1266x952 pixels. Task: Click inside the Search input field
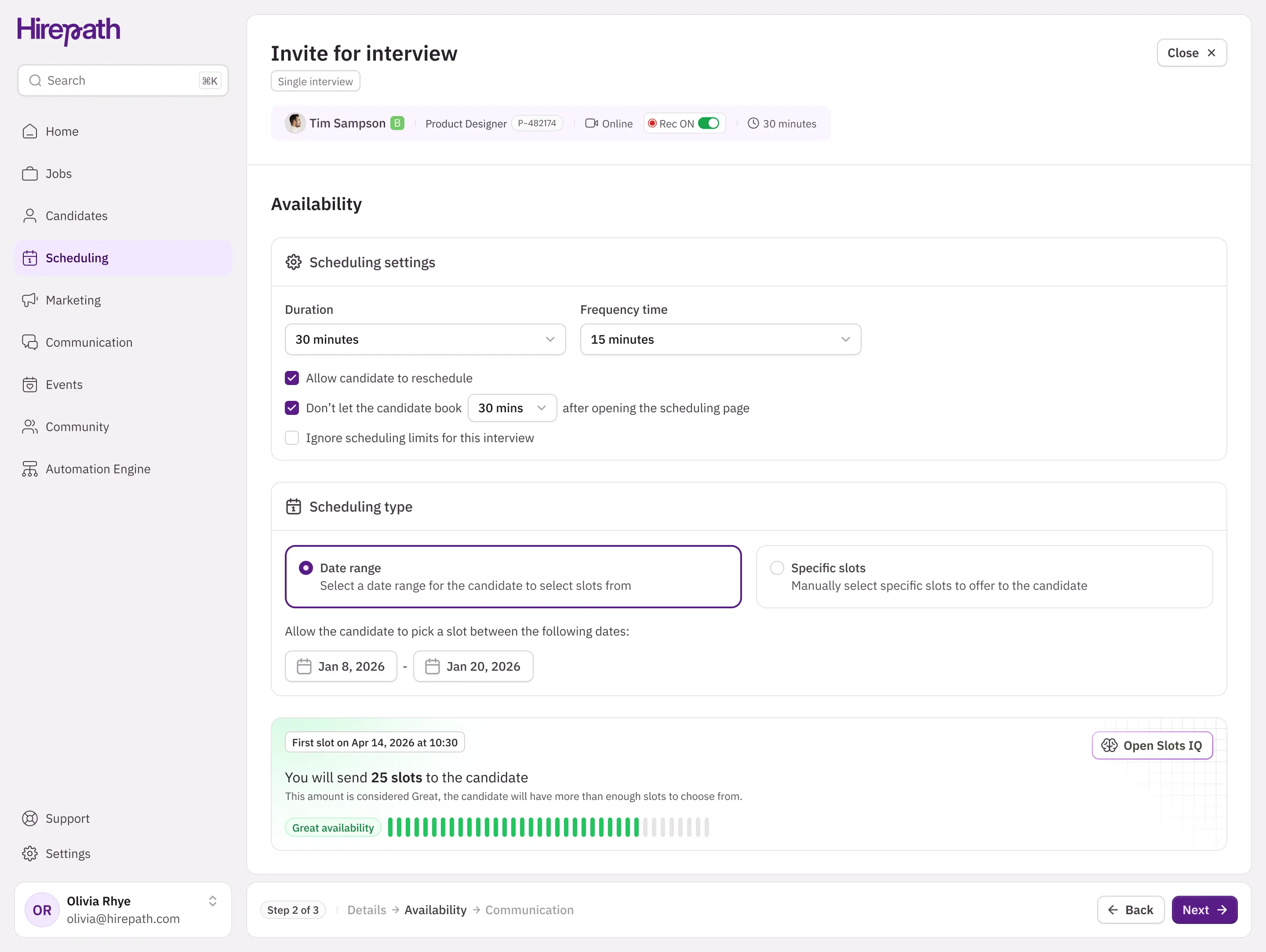coord(123,81)
